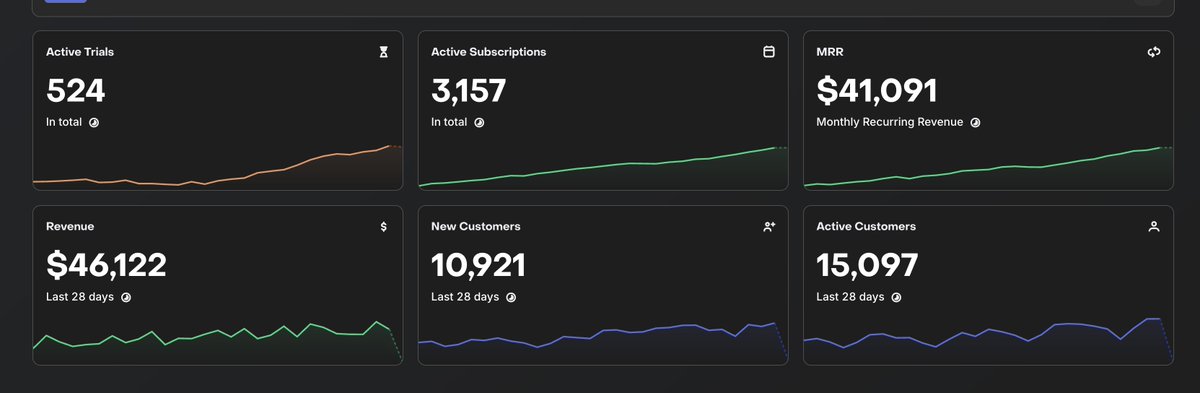Click the recurring arrows icon on MRR card

tap(1153, 52)
